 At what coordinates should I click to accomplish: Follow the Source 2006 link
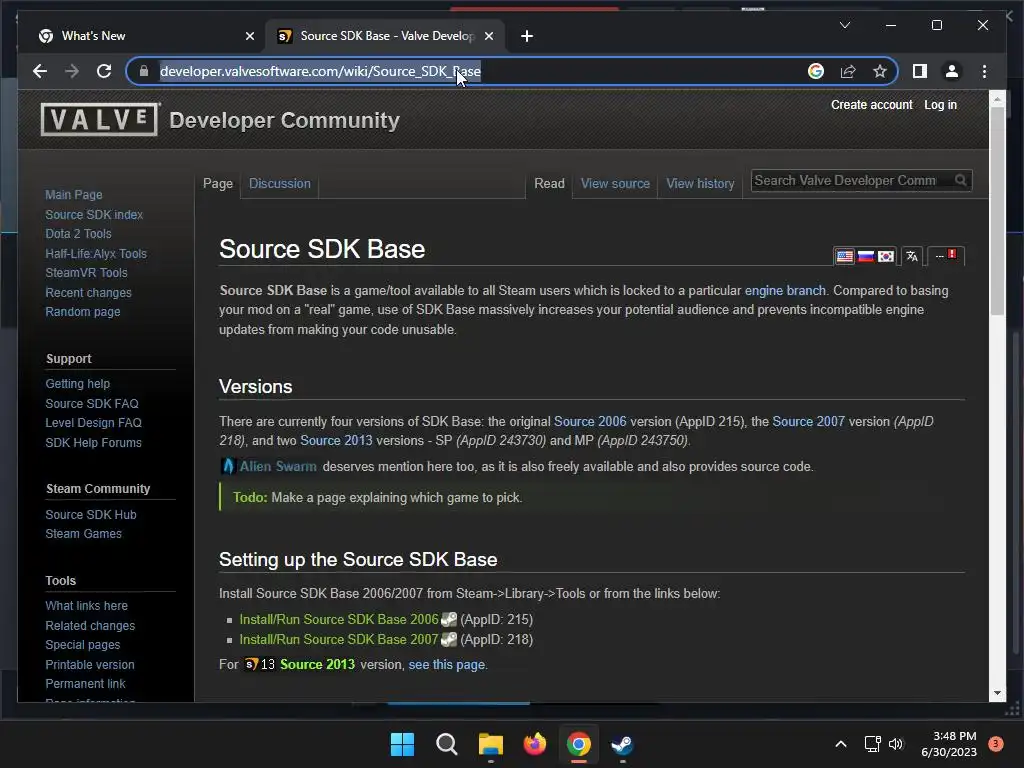click(590, 421)
